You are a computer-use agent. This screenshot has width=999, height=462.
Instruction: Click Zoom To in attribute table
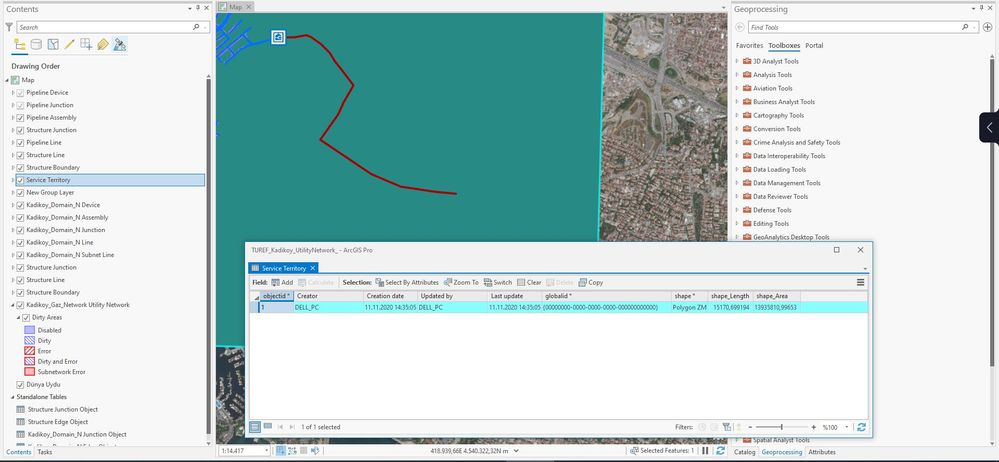pyautogui.click(x=461, y=282)
